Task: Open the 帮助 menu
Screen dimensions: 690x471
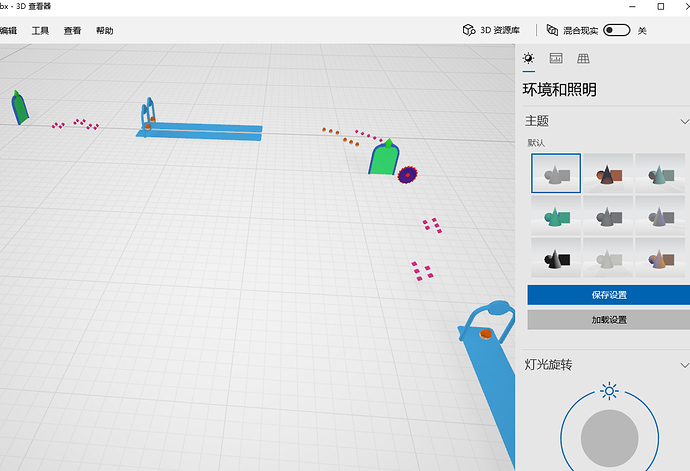Action: (x=105, y=30)
